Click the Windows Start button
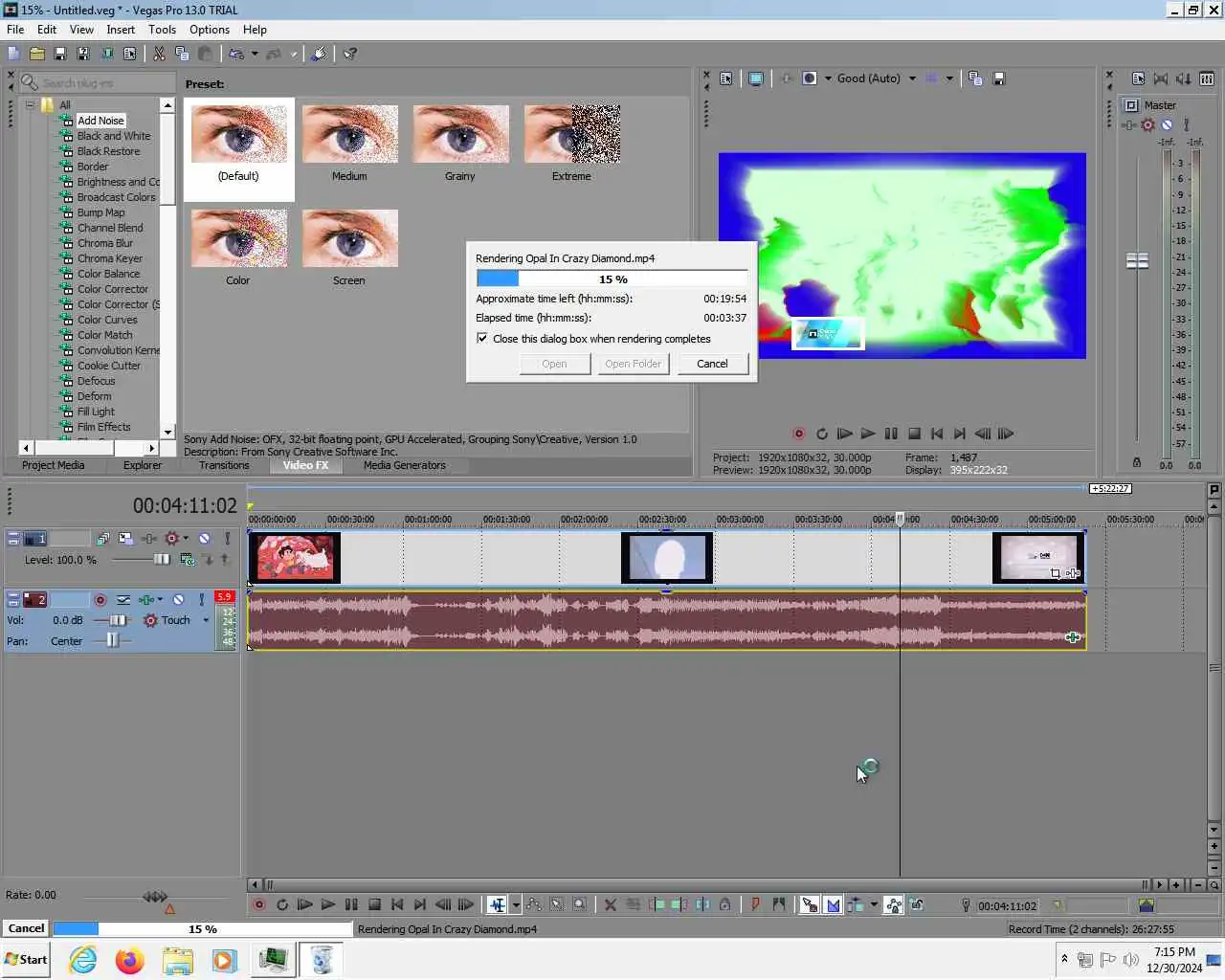 coord(26,960)
